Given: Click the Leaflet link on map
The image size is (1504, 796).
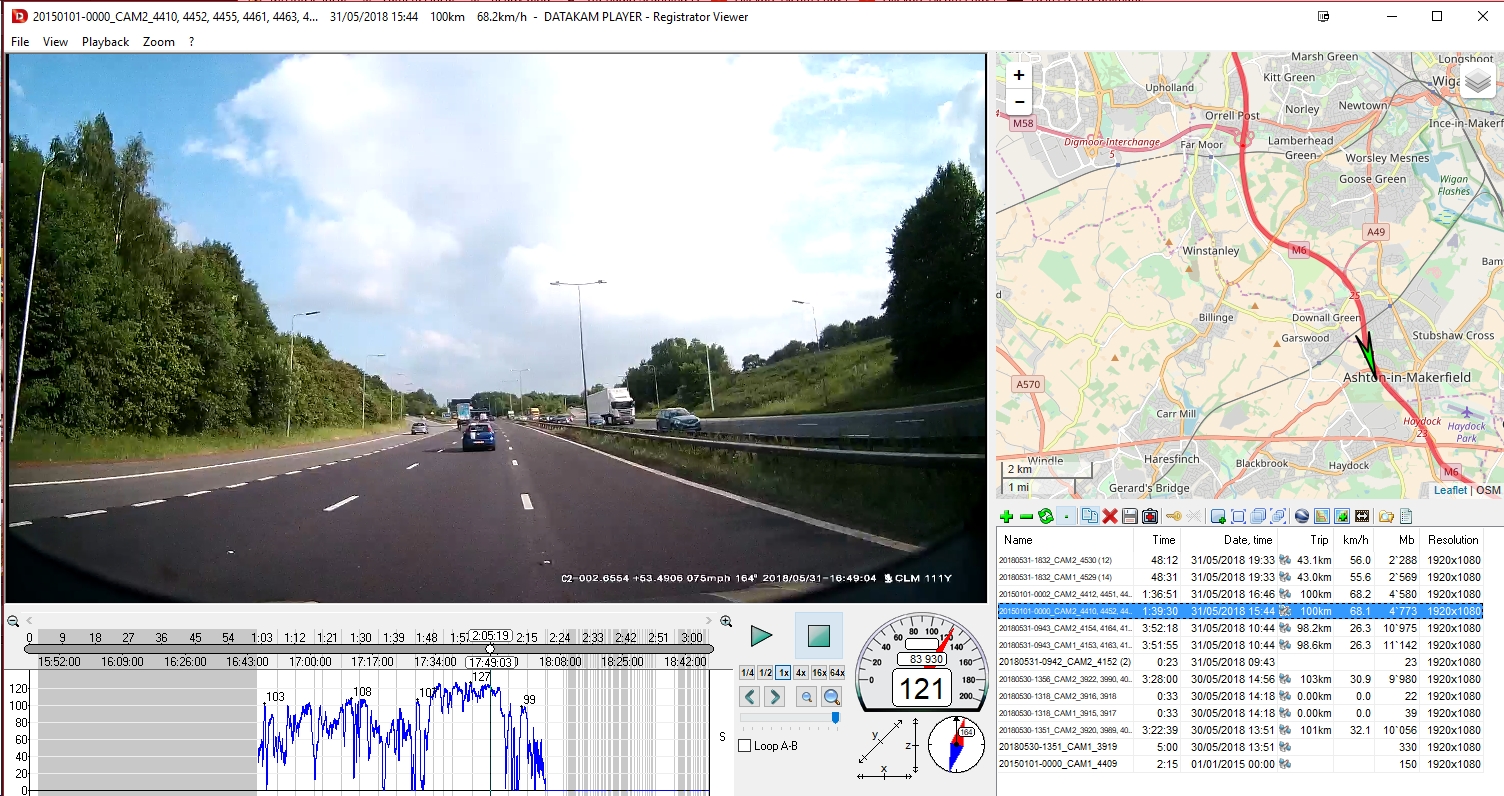Looking at the screenshot, I should (x=1450, y=490).
